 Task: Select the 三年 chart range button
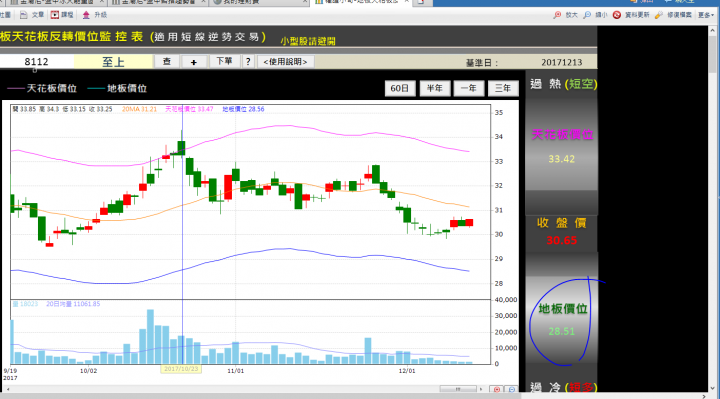(x=503, y=88)
